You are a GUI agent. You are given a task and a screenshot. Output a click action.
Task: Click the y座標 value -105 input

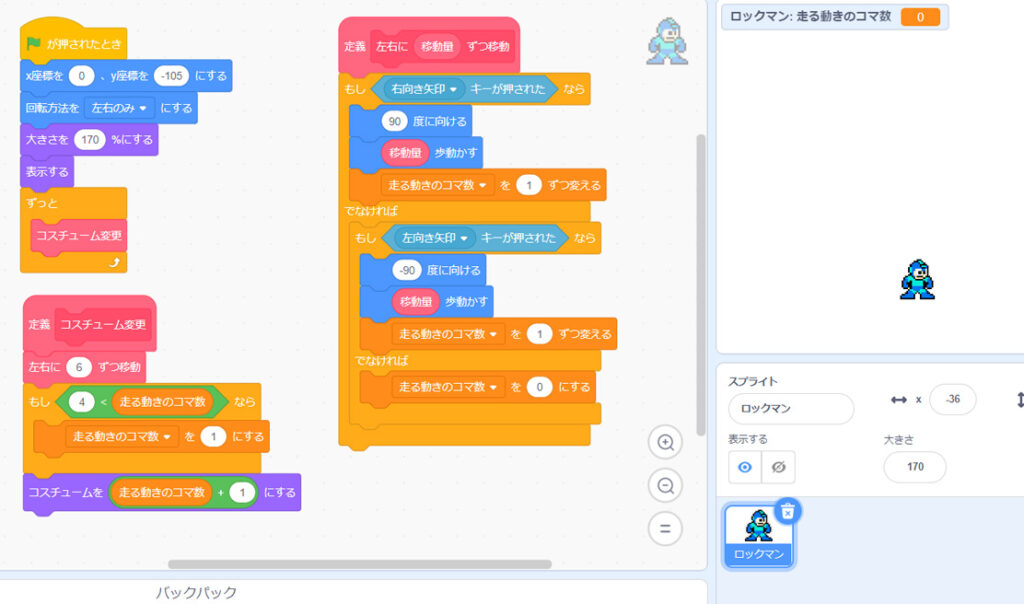coord(171,76)
